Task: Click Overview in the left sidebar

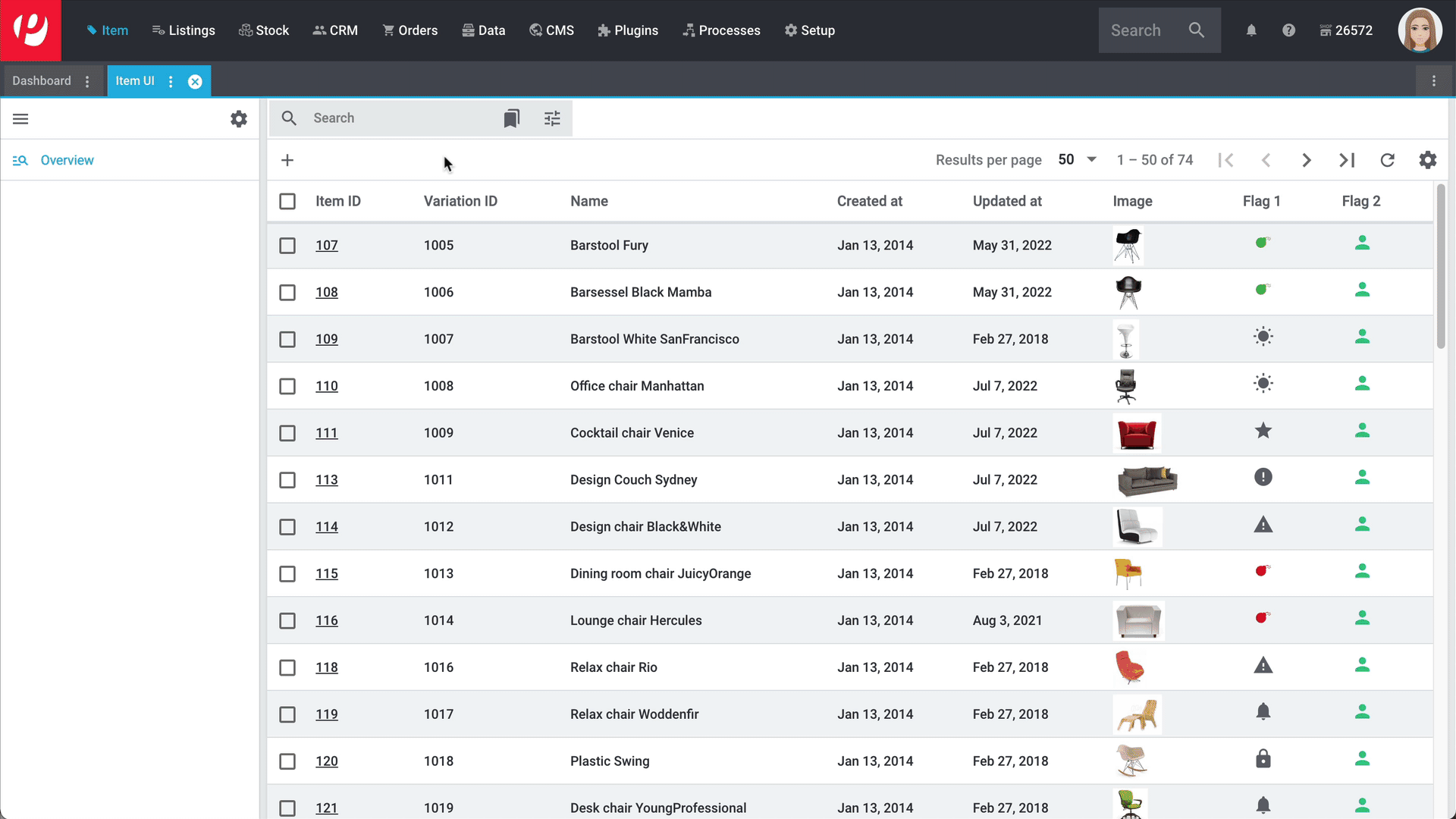Action: click(x=67, y=160)
